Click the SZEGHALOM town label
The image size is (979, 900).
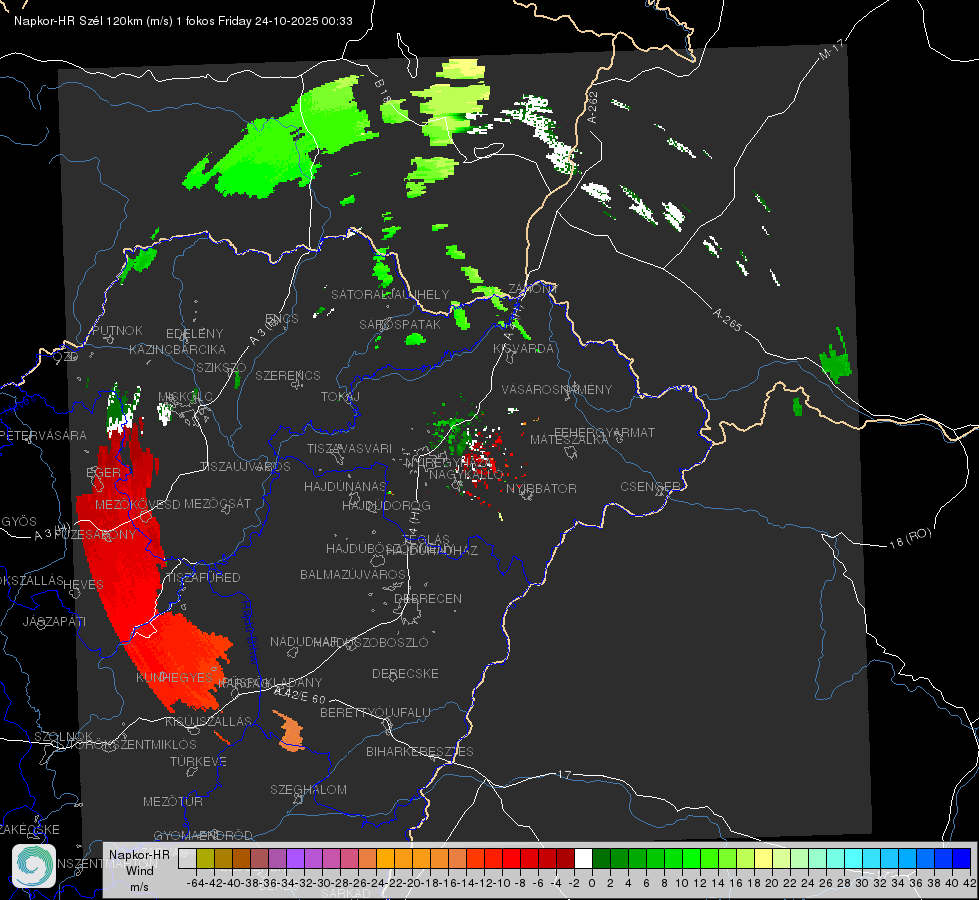(x=308, y=789)
